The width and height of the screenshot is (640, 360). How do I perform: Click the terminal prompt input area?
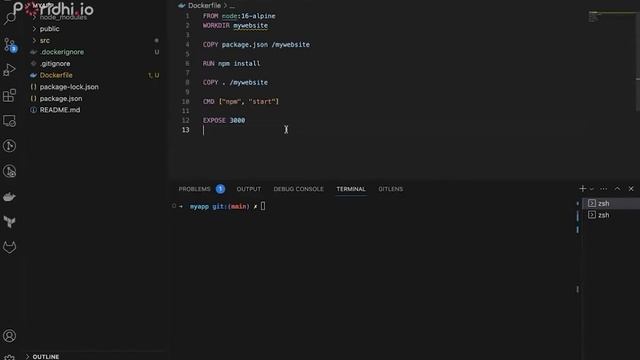point(263,207)
